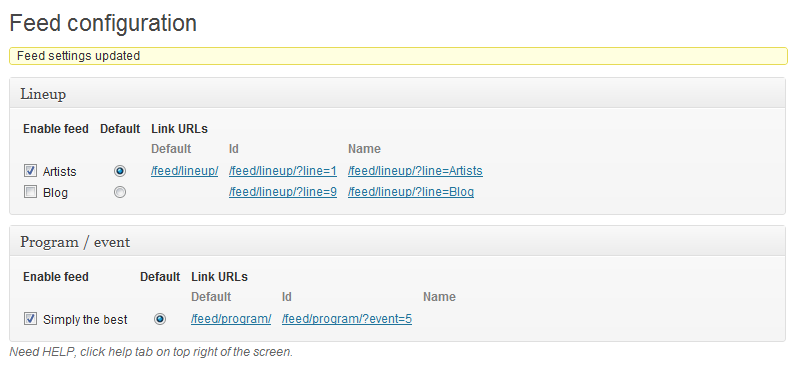Uncheck the Simply the best feed checkbox
The height and width of the screenshot is (366, 795).
[31, 319]
